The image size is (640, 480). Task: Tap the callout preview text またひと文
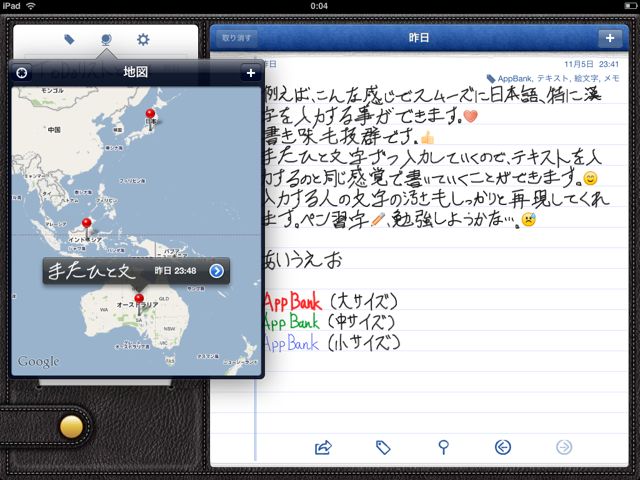coord(91,271)
